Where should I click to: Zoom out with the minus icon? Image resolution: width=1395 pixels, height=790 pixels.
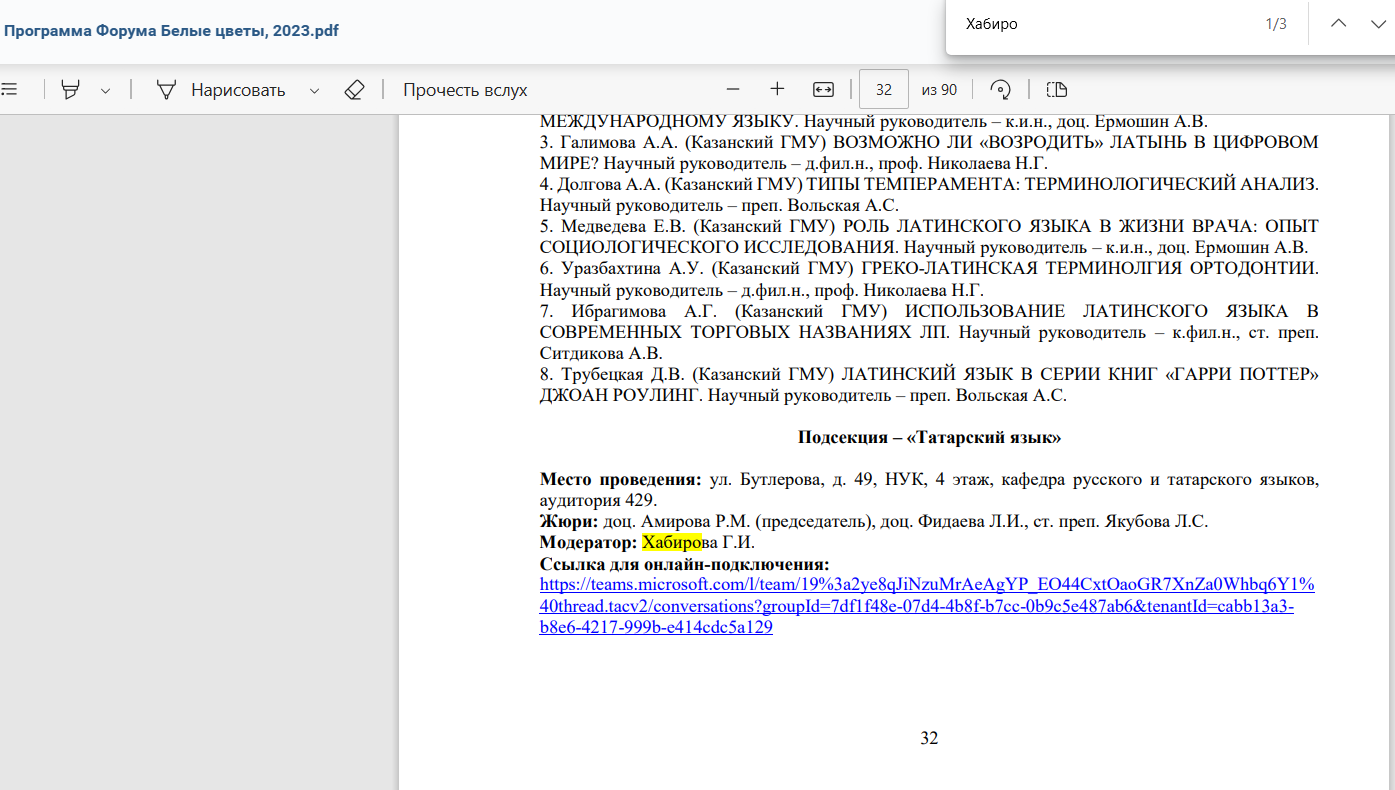point(733,89)
